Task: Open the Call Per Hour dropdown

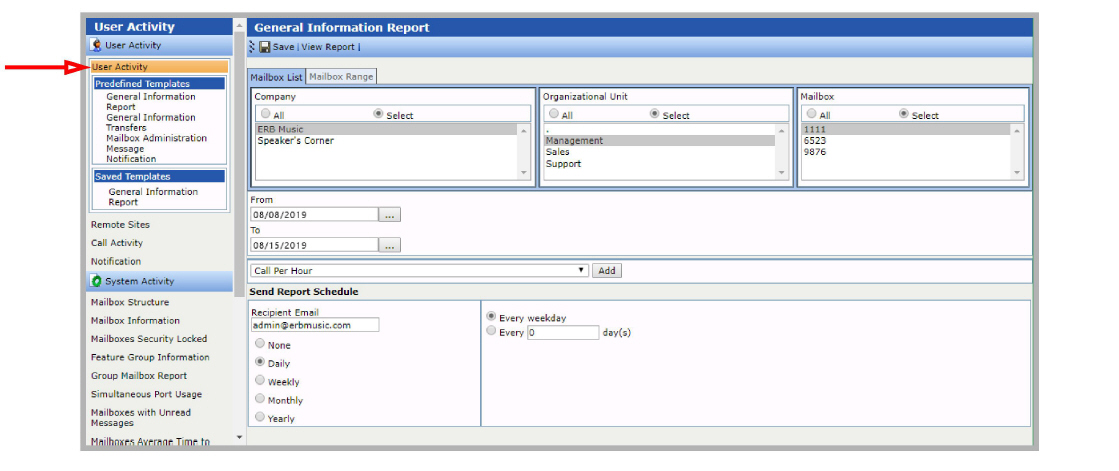Action: click(x=420, y=270)
